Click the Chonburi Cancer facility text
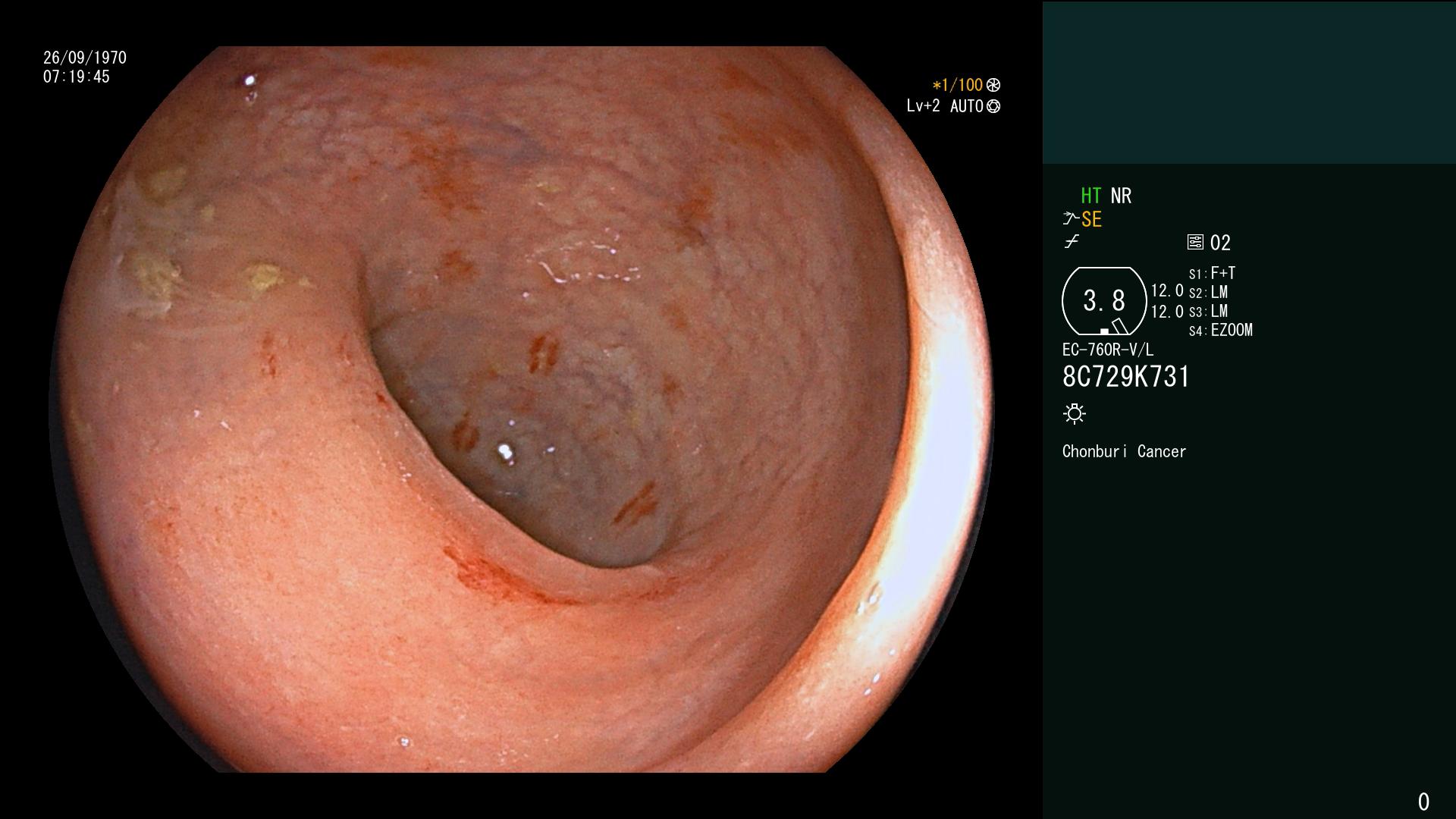 click(x=1124, y=451)
